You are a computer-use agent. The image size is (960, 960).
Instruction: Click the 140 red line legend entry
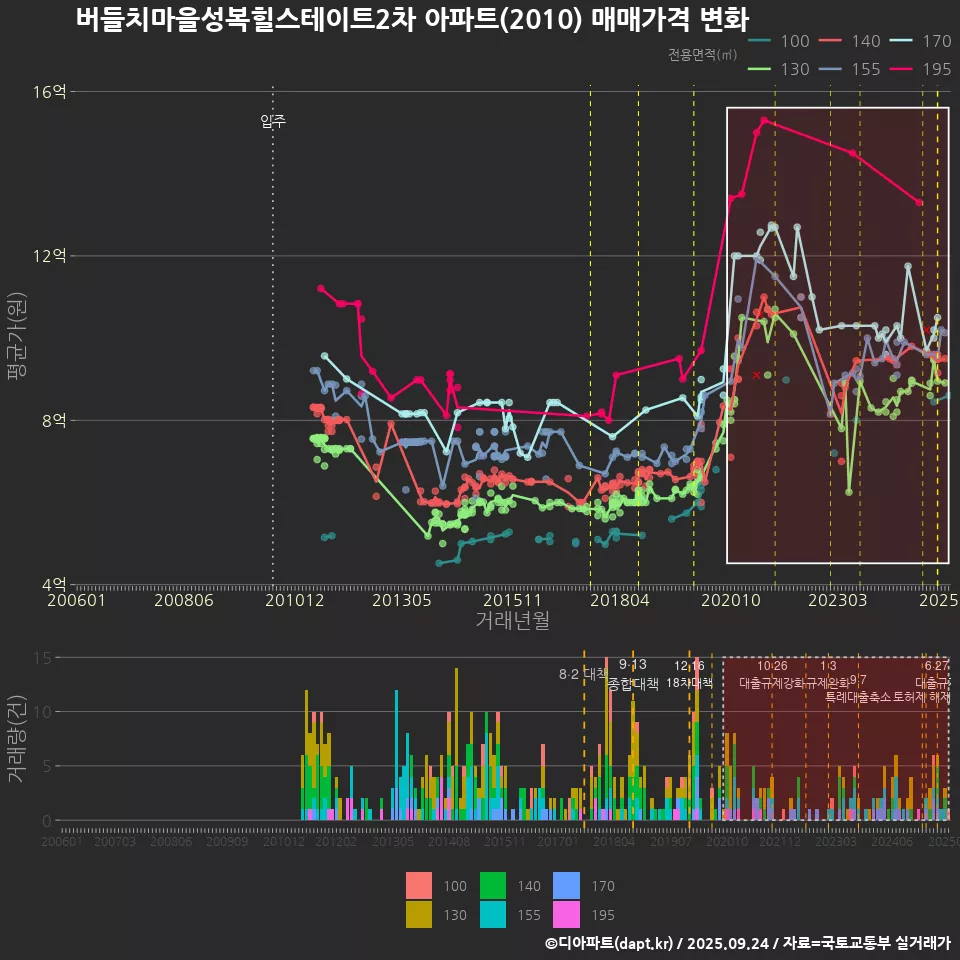pos(852,41)
